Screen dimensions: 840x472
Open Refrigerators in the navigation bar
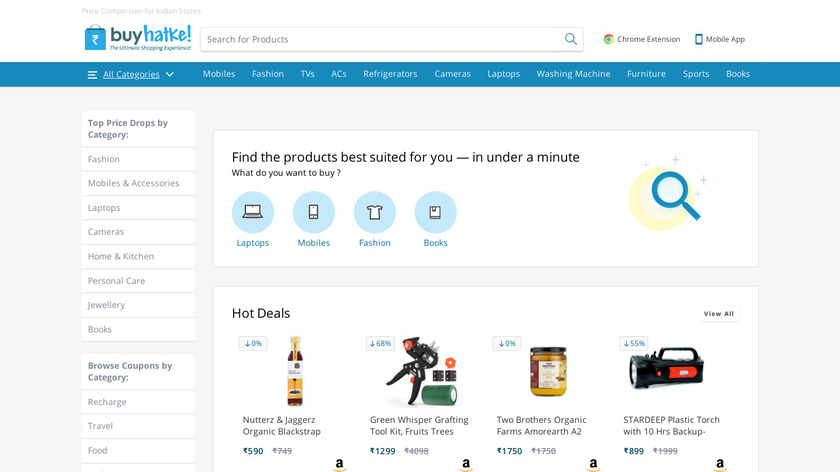[390, 74]
